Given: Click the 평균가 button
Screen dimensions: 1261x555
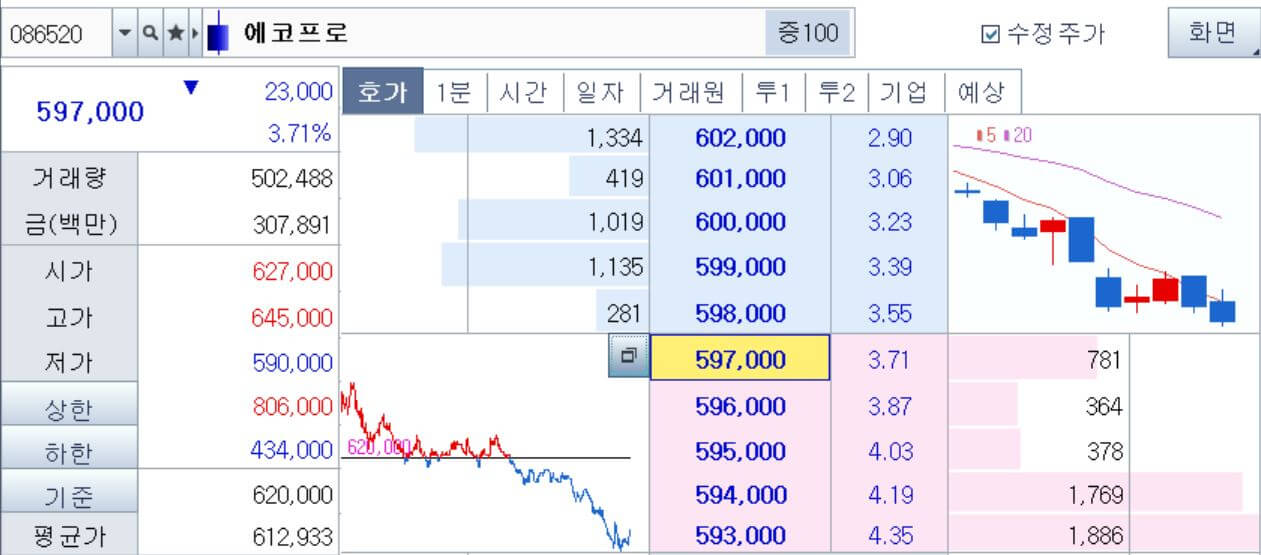Looking at the screenshot, I should [x=69, y=536].
